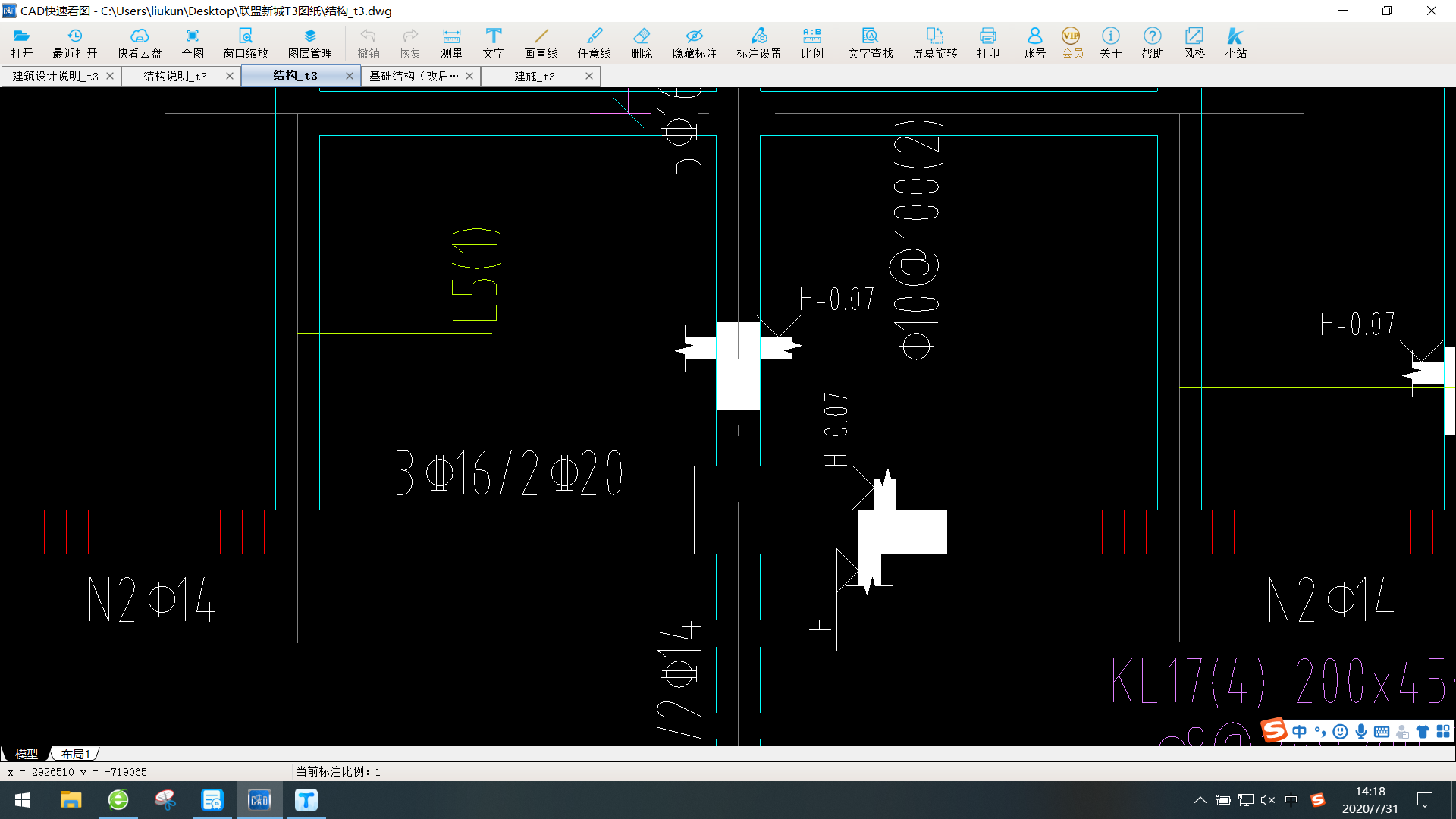This screenshot has height=819, width=1456.
Task: Close the 结构说明_t3 tab
Action: pos(230,76)
